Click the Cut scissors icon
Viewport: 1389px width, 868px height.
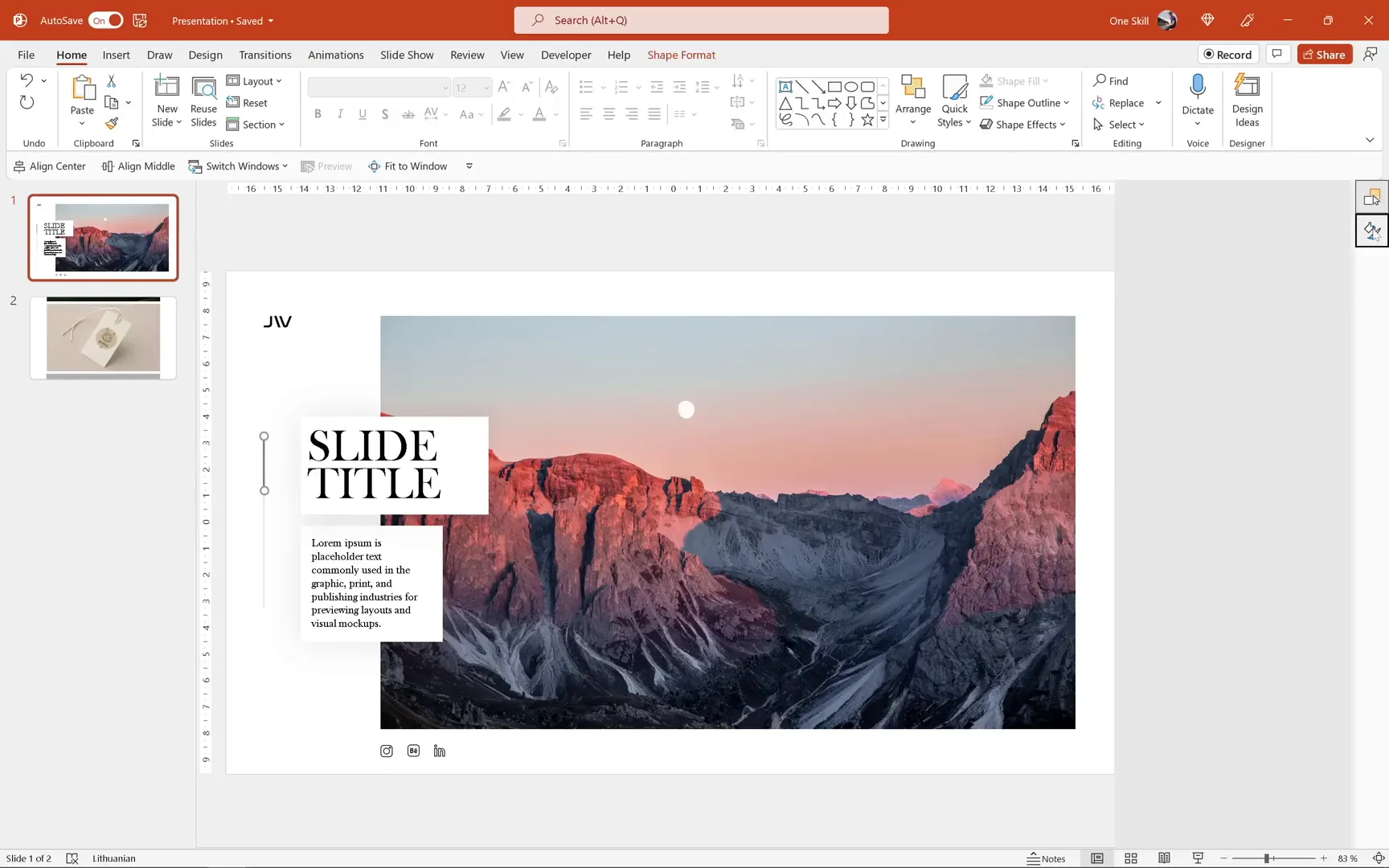click(112, 81)
